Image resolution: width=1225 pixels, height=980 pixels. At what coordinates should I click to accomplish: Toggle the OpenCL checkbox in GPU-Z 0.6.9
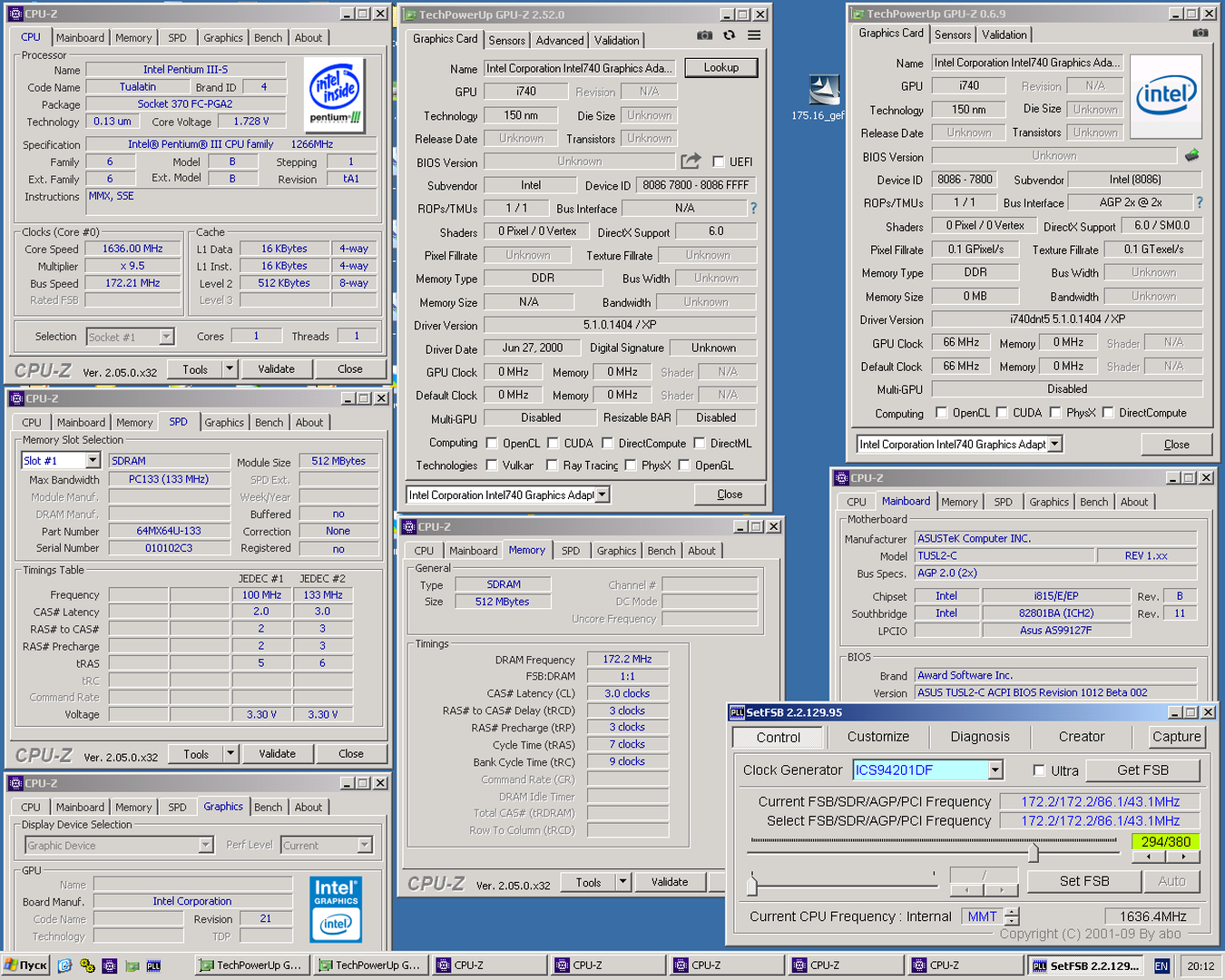point(941,412)
